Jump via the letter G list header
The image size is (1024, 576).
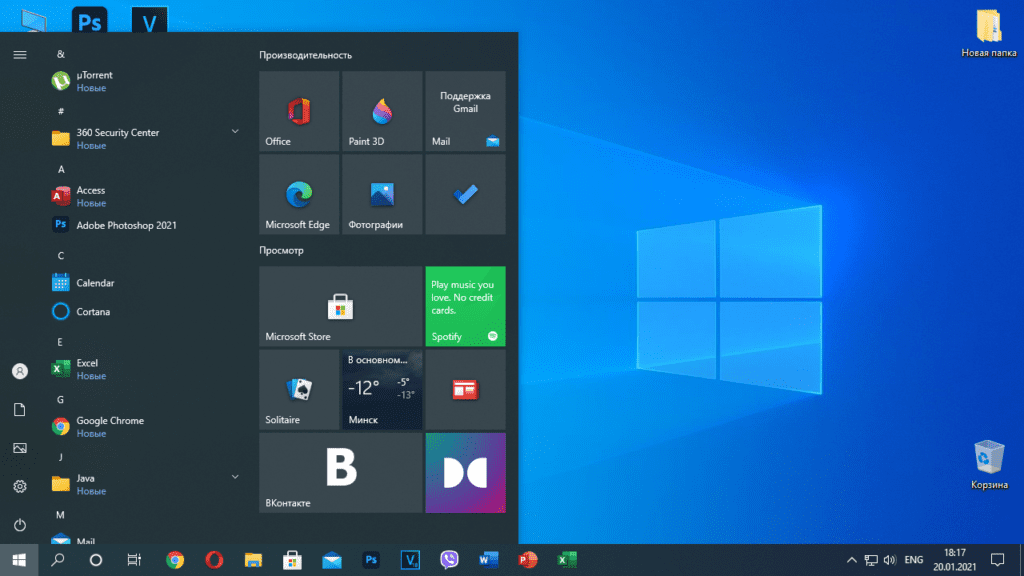click(x=60, y=400)
